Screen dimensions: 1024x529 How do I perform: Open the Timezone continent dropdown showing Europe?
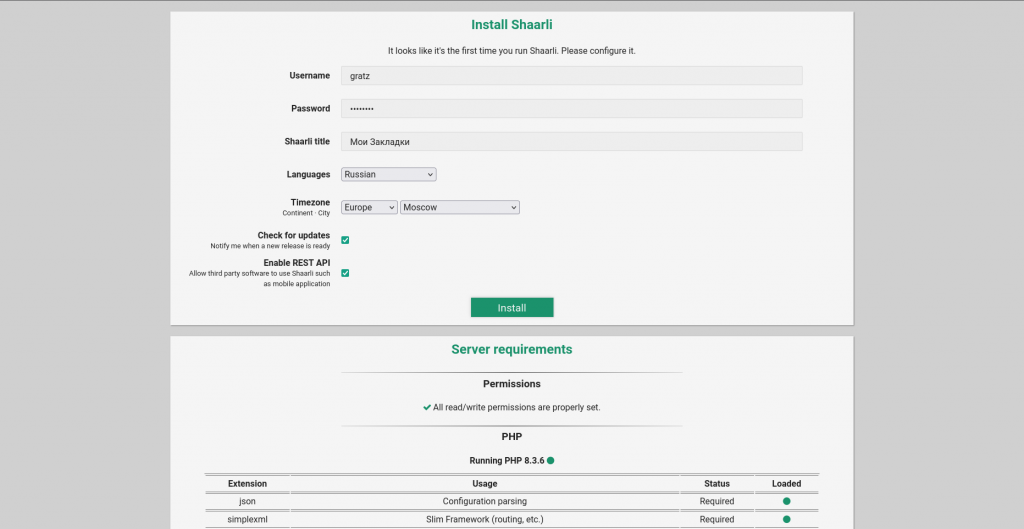(x=369, y=207)
